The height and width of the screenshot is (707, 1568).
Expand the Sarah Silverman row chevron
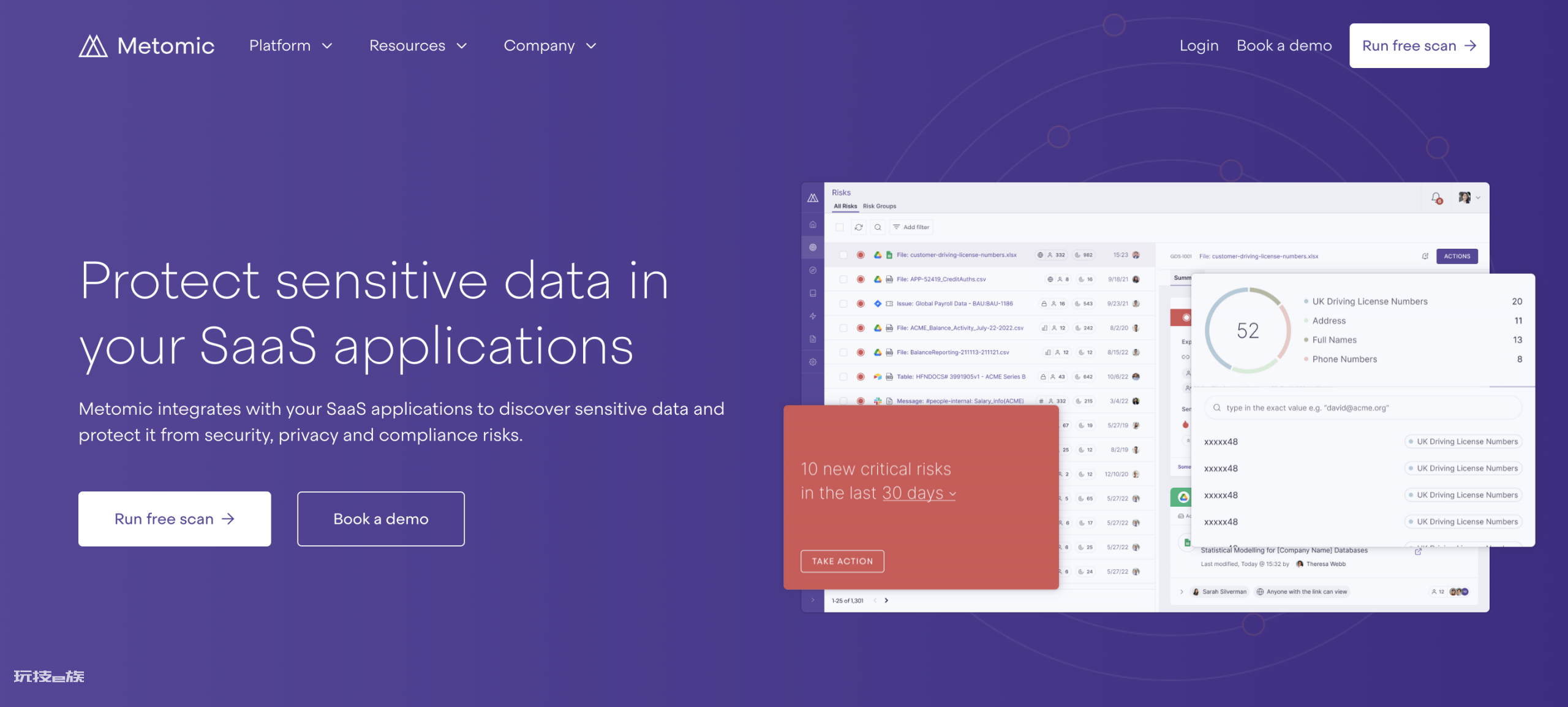click(1182, 592)
